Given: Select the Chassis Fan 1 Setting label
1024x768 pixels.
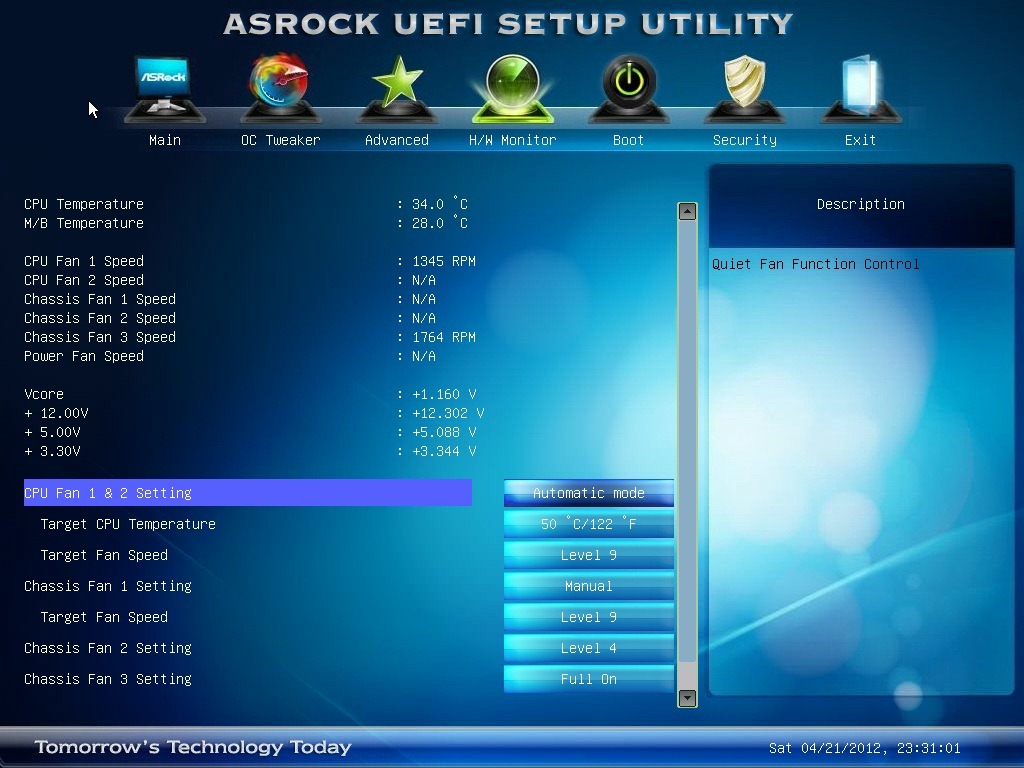Looking at the screenshot, I should [108, 586].
